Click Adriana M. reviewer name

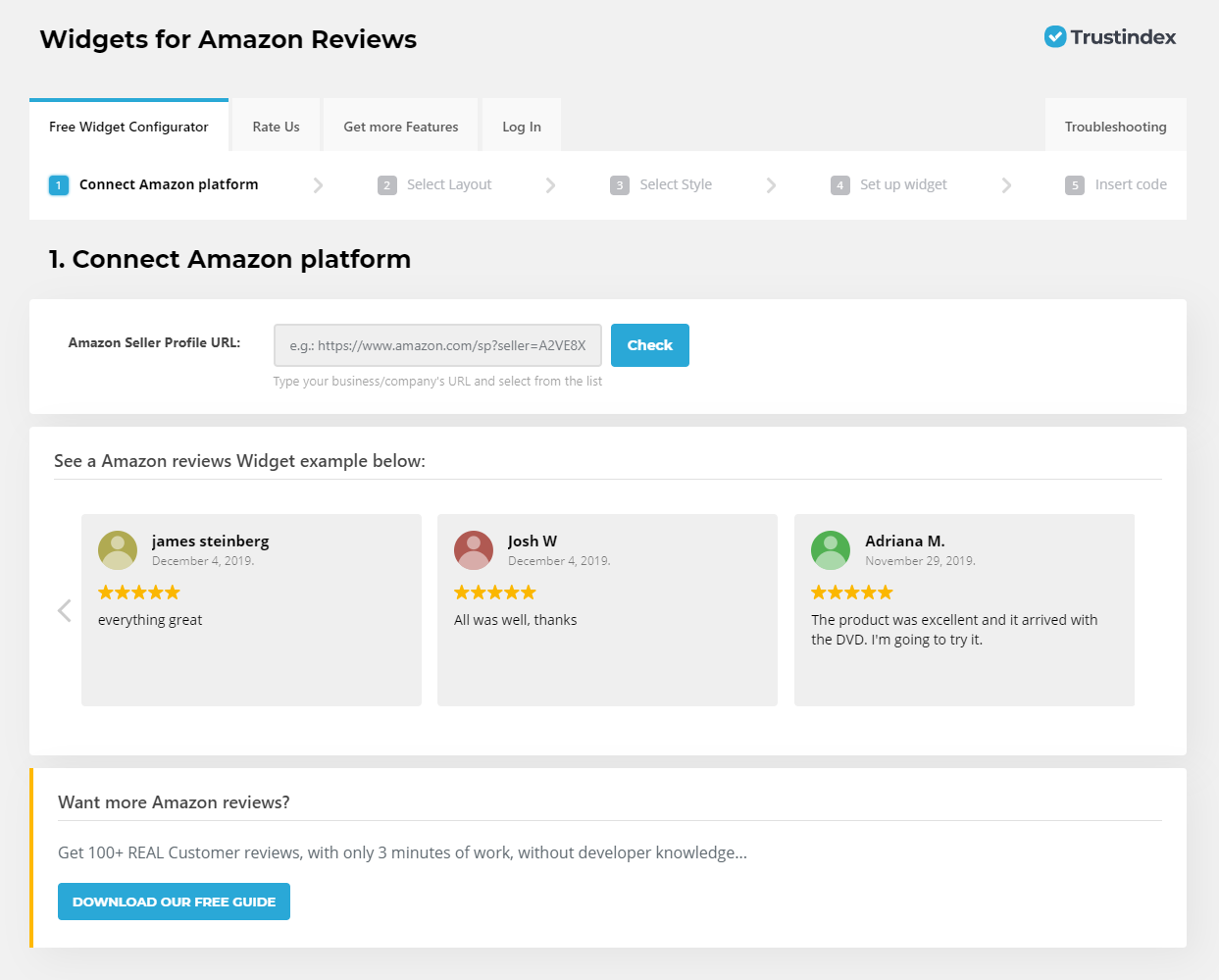905,542
